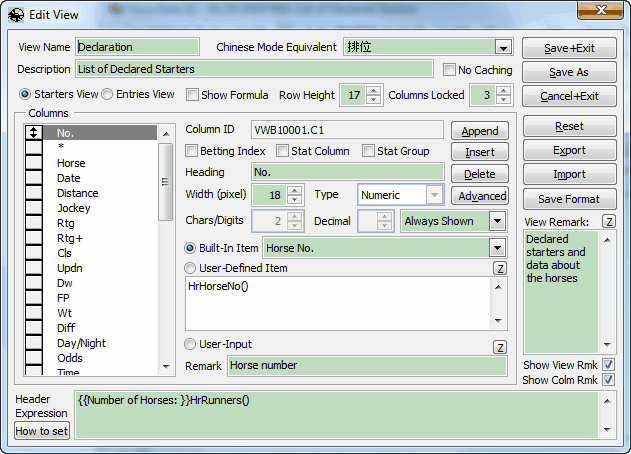Click Save Format button
Viewport: 631px width, 454px height.
click(569, 199)
